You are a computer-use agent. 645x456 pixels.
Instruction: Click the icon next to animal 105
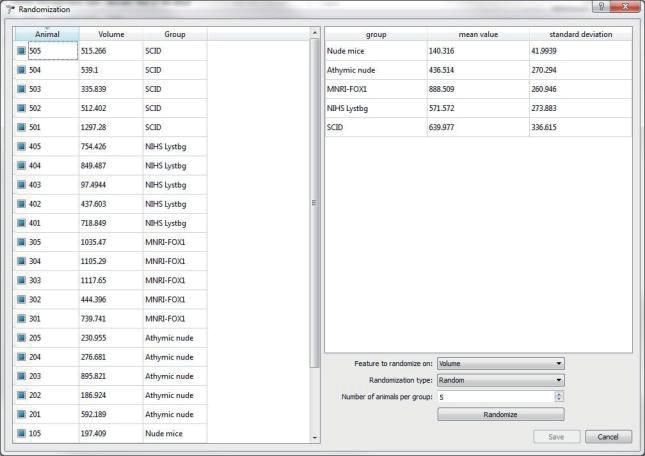(21, 433)
